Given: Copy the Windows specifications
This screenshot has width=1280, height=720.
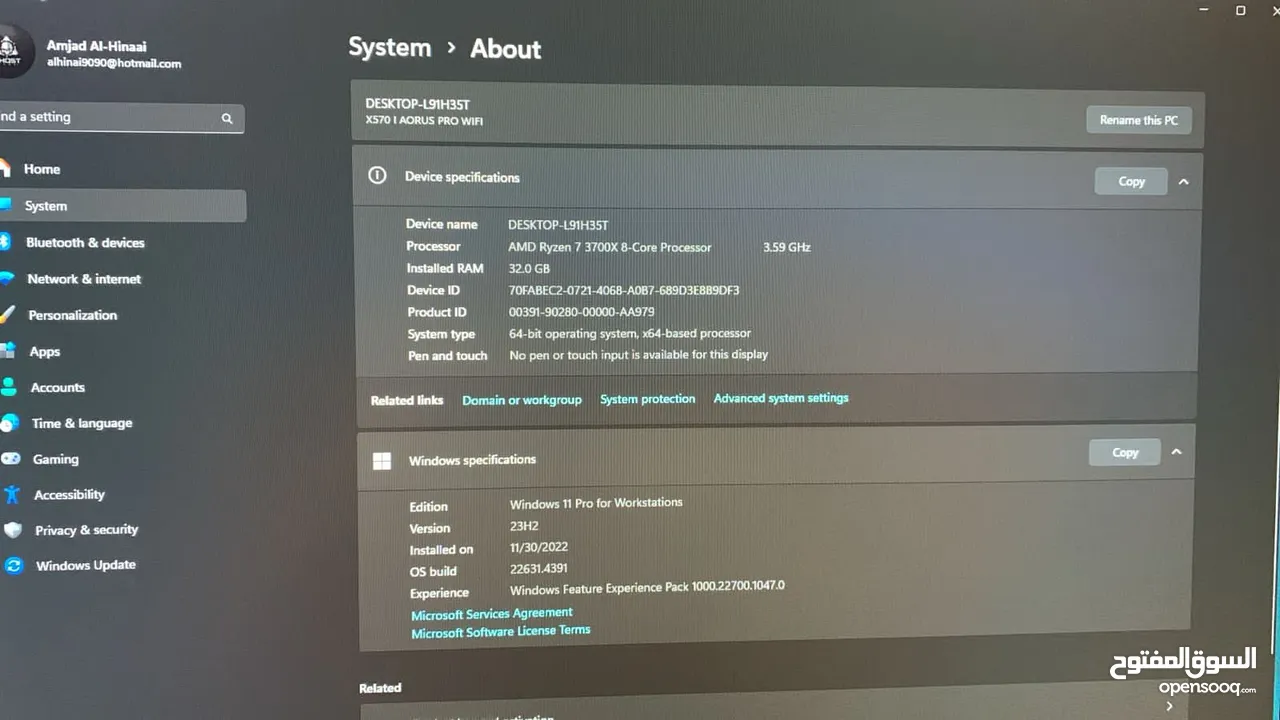Looking at the screenshot, I should [1125, 452].
